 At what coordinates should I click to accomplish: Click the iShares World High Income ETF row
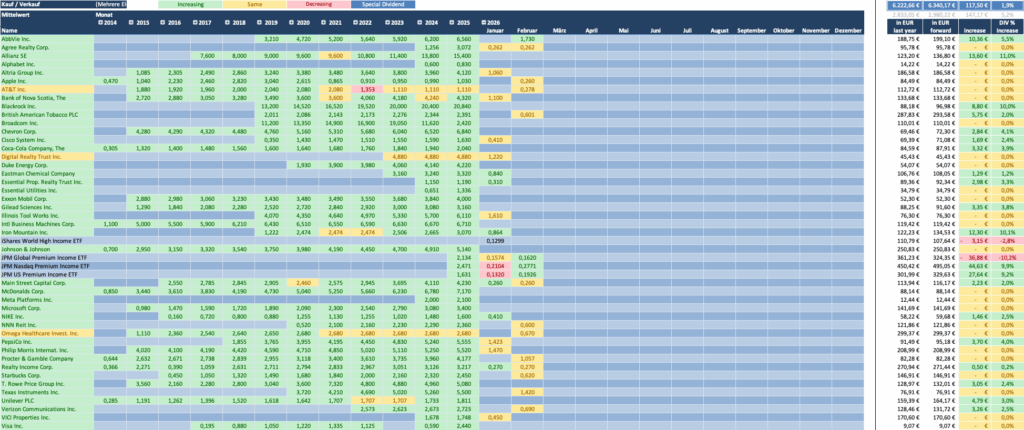click(45, 241)
